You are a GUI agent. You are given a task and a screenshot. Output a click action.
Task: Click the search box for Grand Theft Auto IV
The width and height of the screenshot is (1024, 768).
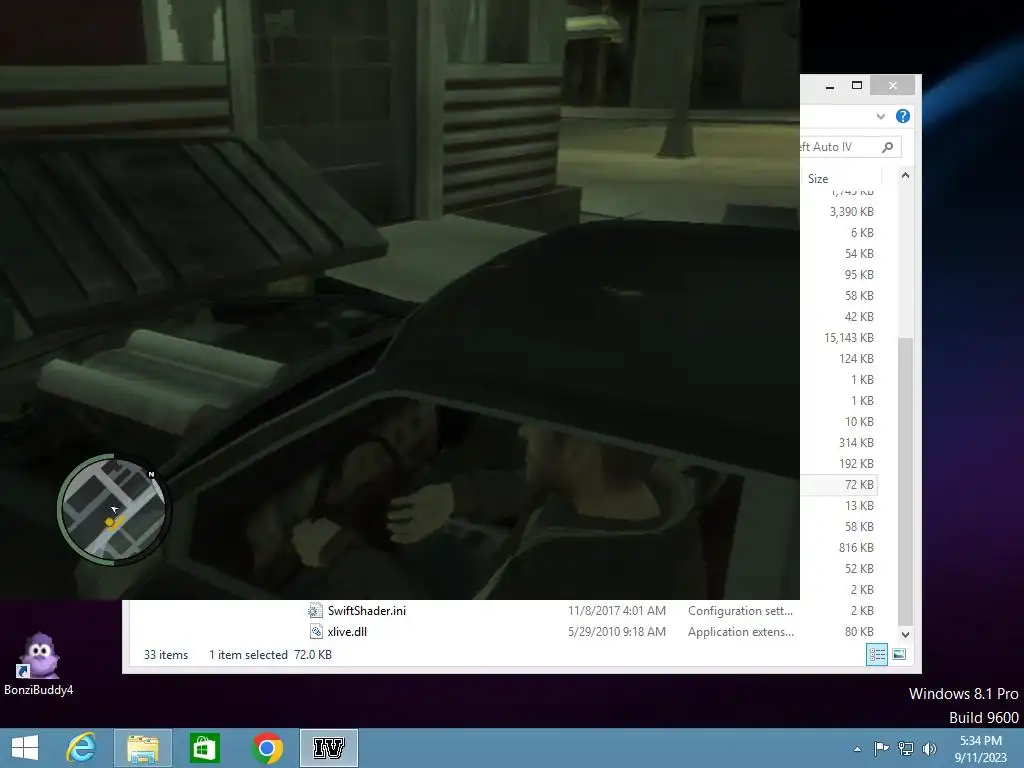(x=850, y=147)
